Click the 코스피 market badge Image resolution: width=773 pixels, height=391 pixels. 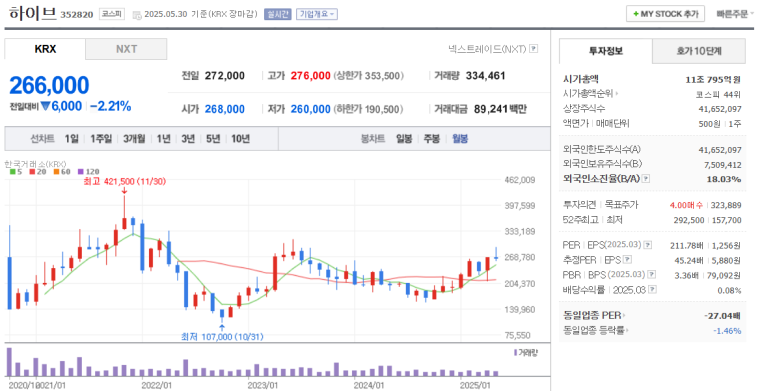point(112,14)
